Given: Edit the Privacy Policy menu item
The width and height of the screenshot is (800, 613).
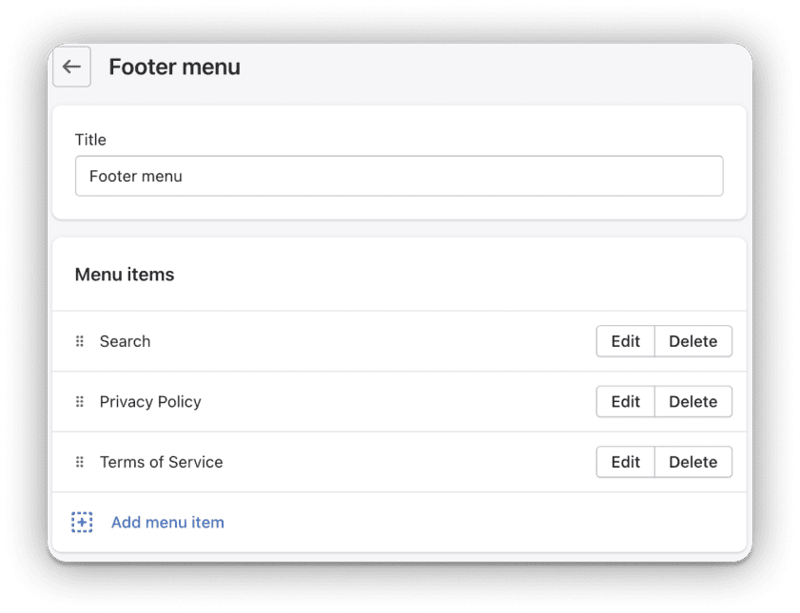Looking at the screenshot, I should 625,402.
